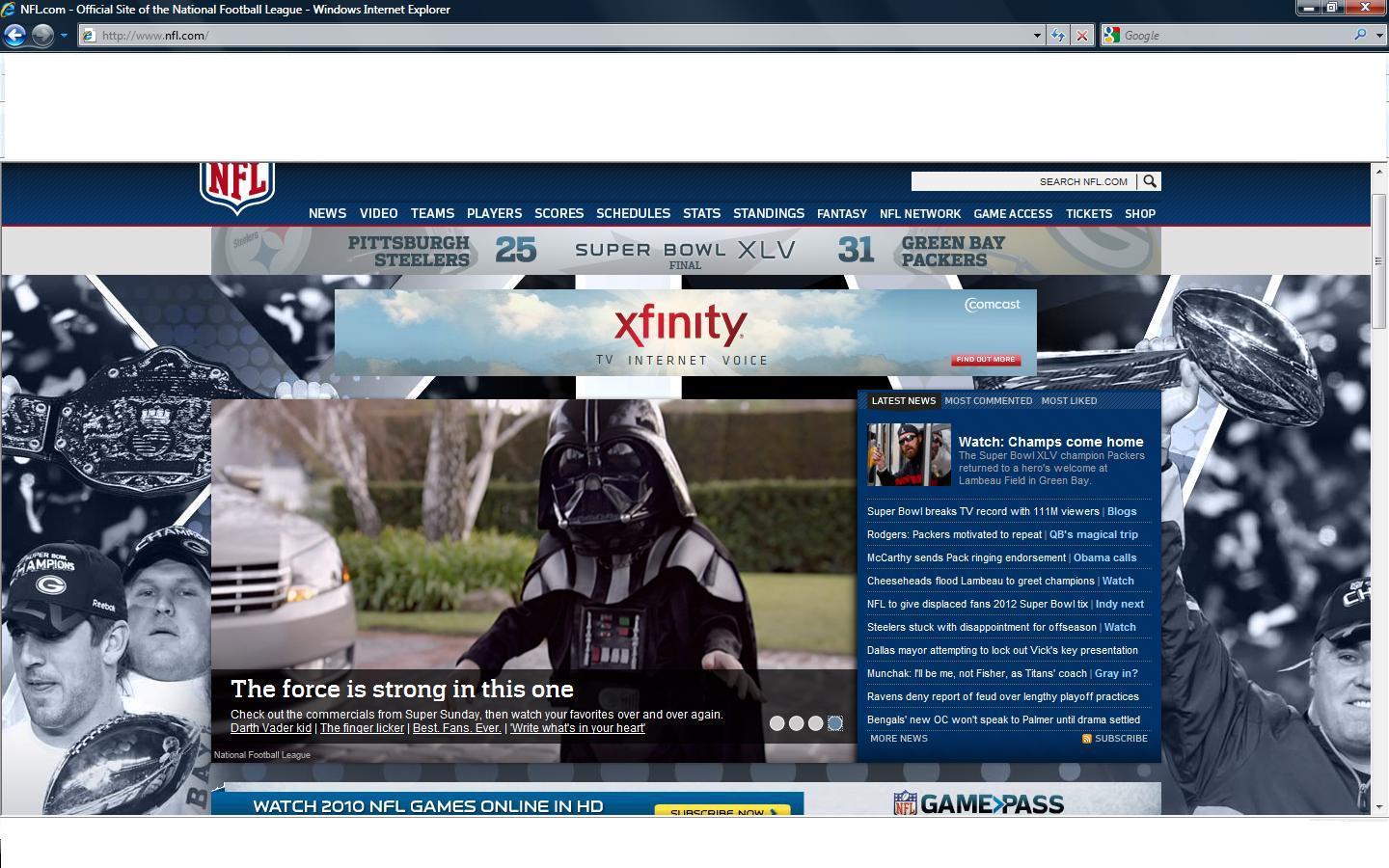Open the SCORES menu
Image resolution: width=1389 pixels, height=868 pixels.
(x=558, y=213)
